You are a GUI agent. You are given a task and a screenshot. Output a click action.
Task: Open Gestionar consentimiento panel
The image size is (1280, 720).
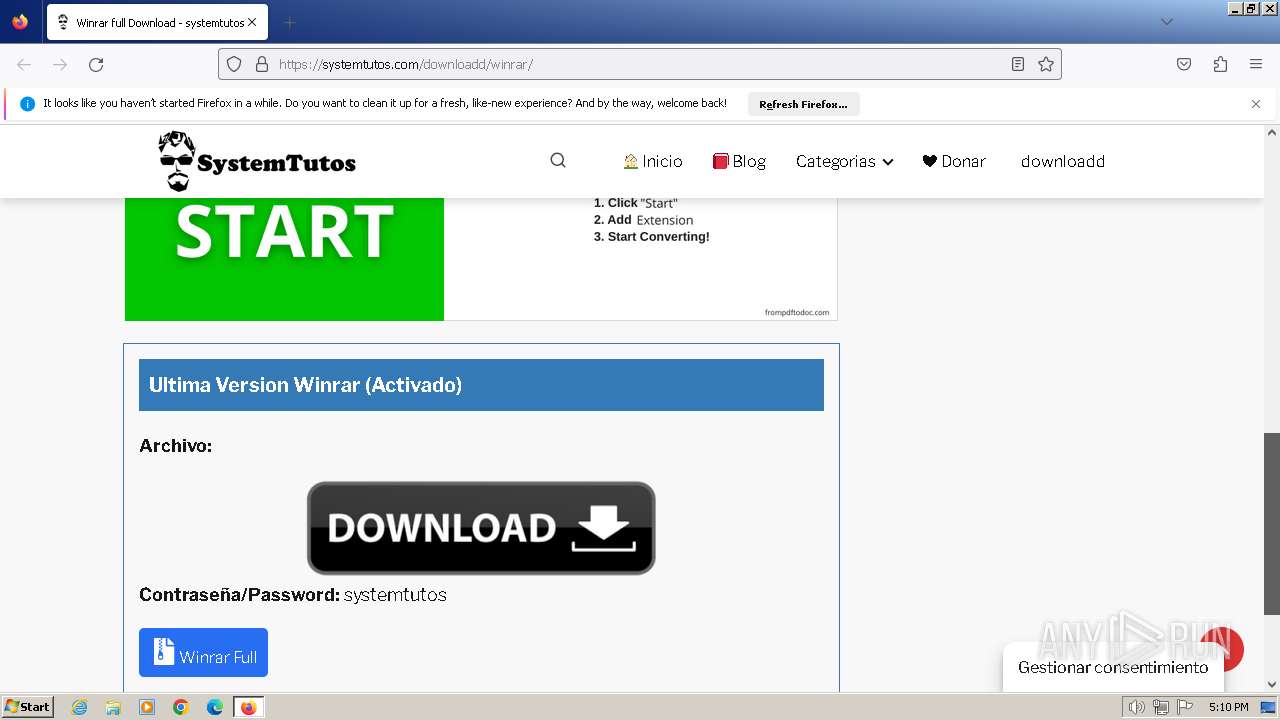1113,667
